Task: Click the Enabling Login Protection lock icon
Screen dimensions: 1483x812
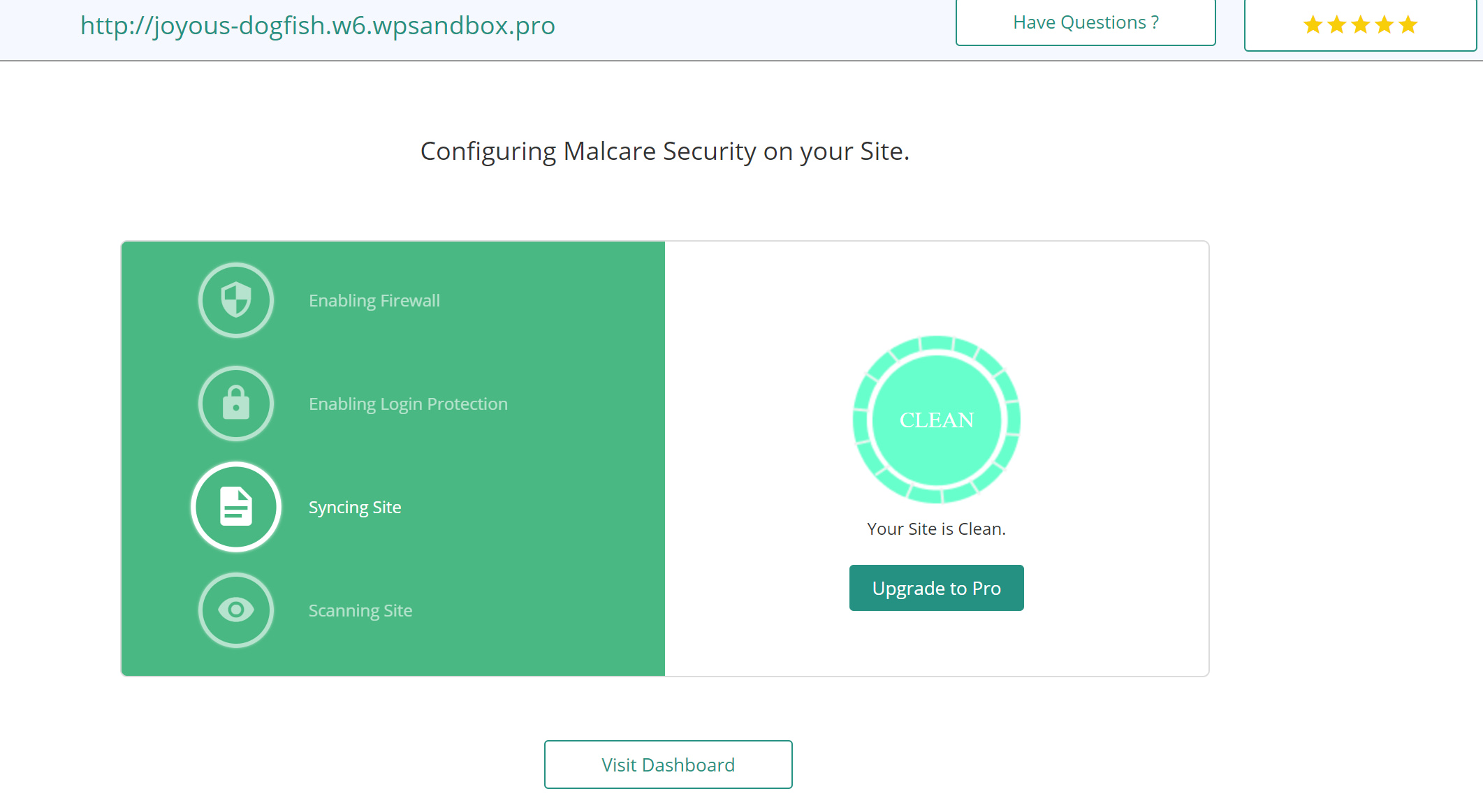Action: coord(235,404)
